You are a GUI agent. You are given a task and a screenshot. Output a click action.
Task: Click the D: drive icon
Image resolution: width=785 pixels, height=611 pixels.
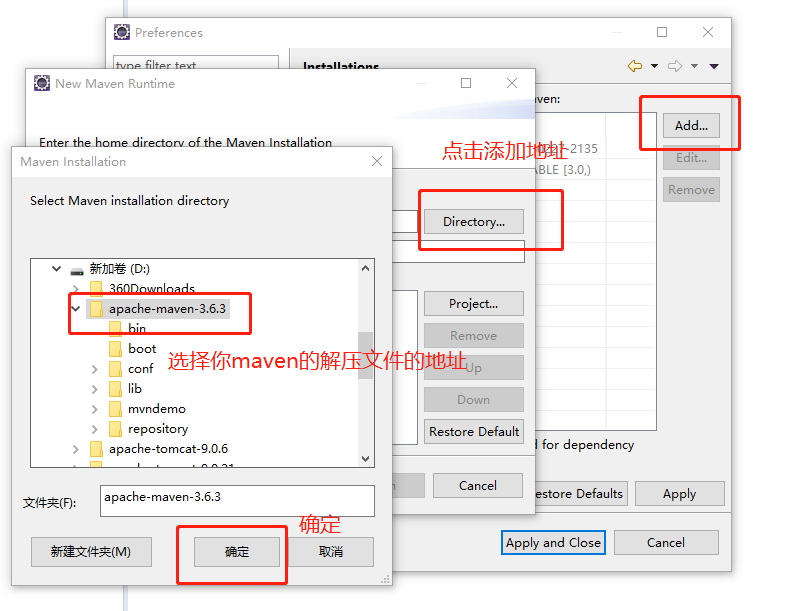[77, 271]
